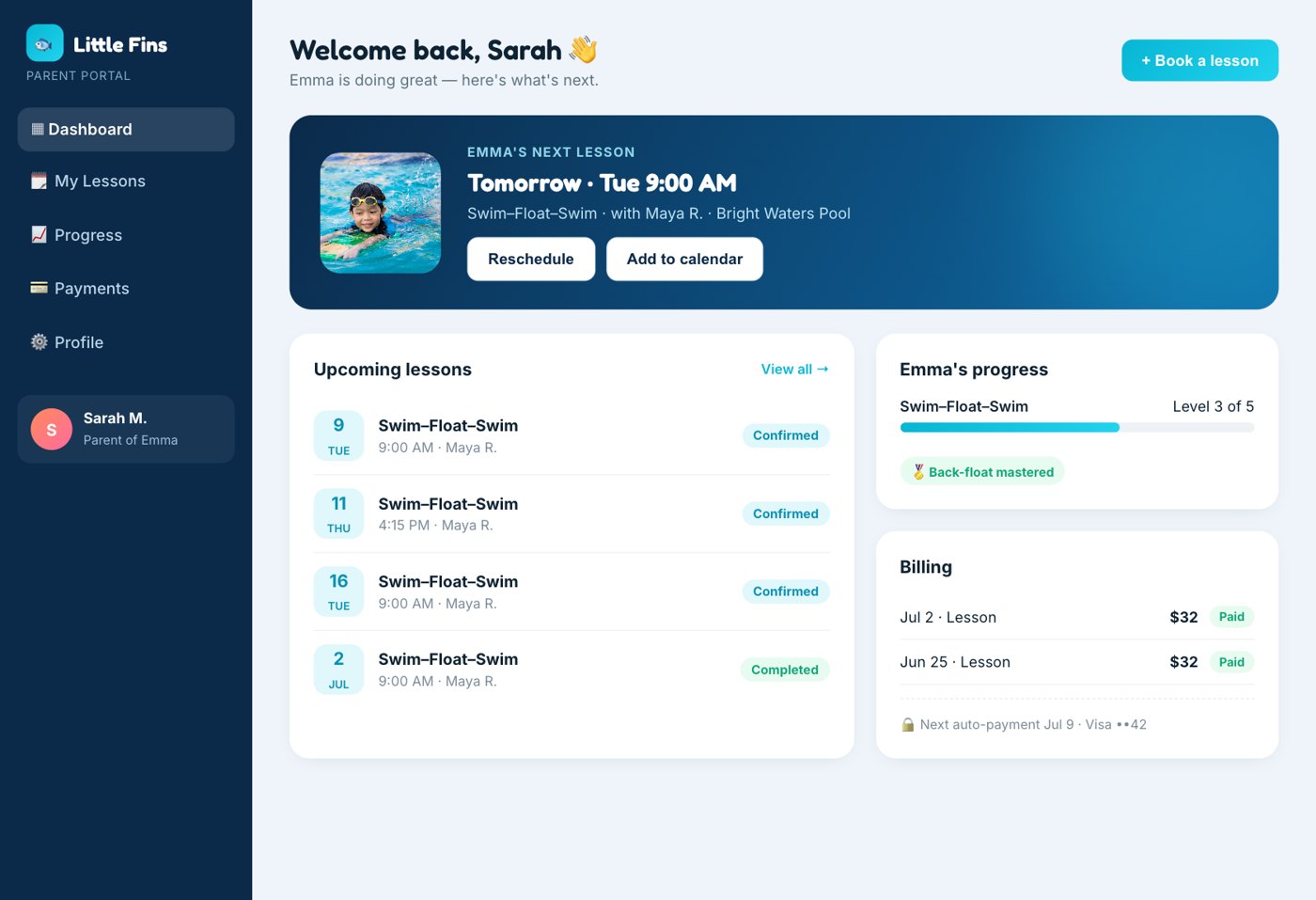Click the lock icon beside auto-payment note
The width and height of the screenshot is (1316, 900).
[x=908, y=724]
